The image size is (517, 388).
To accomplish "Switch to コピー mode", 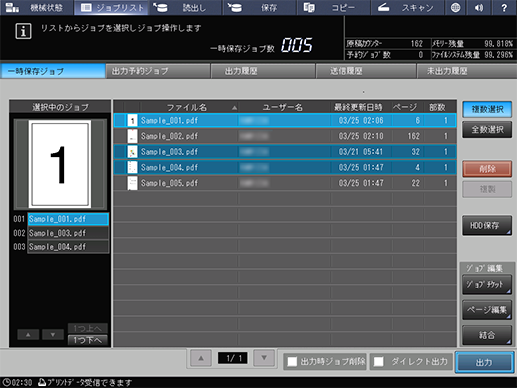I will pyautogui.click(x=334, y=7).
